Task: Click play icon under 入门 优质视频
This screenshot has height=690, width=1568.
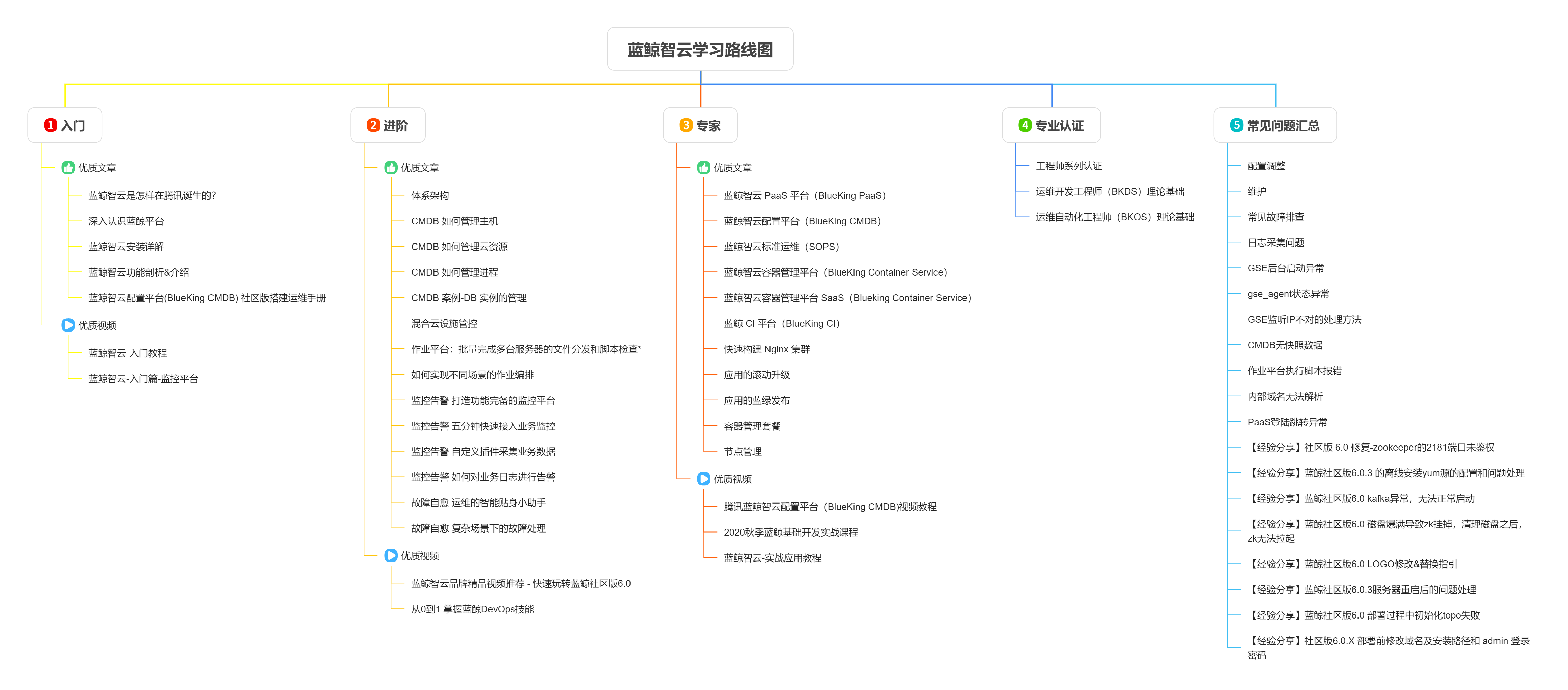Action: point(68,325)
